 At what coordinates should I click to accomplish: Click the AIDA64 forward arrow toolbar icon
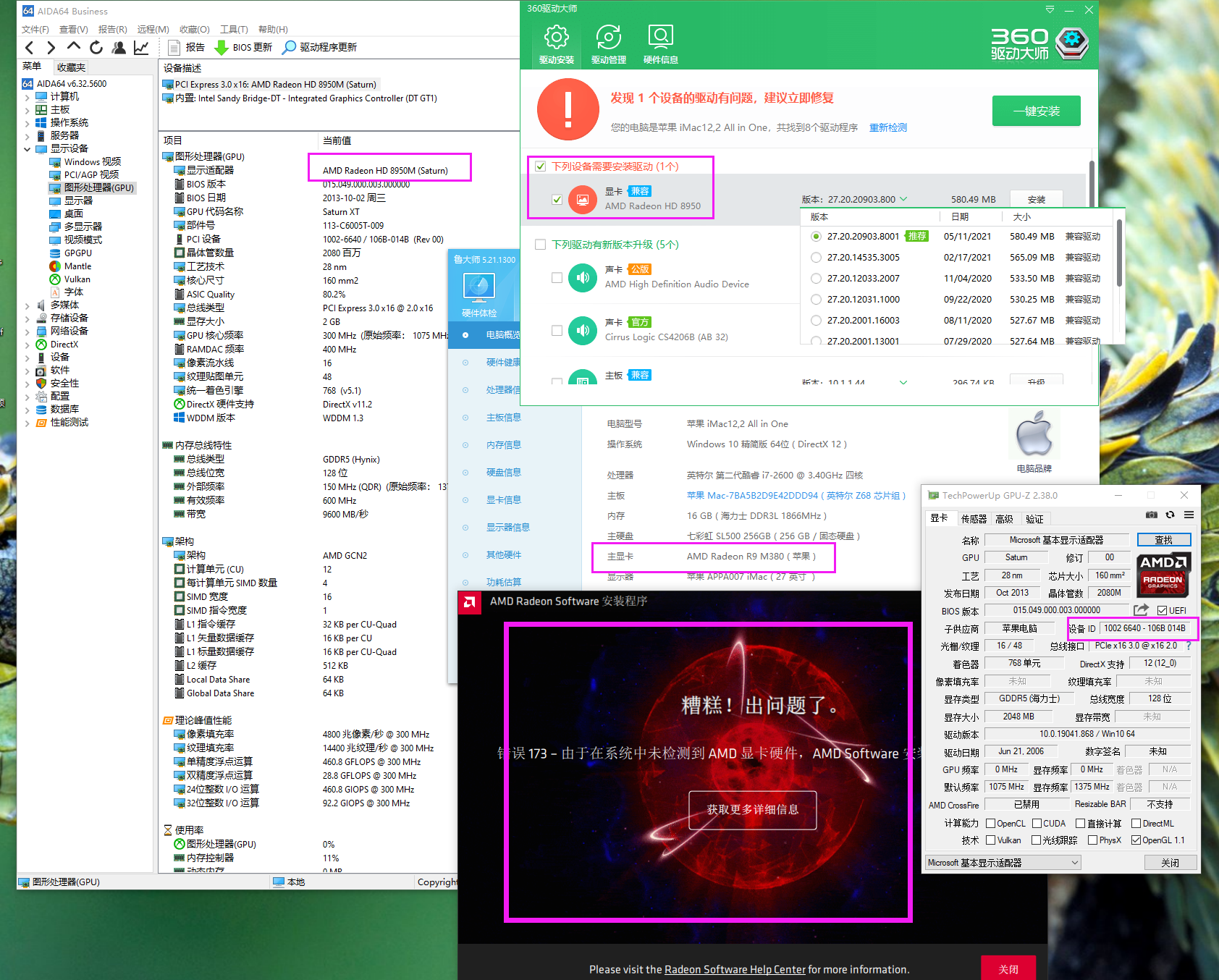coord(51,48)
